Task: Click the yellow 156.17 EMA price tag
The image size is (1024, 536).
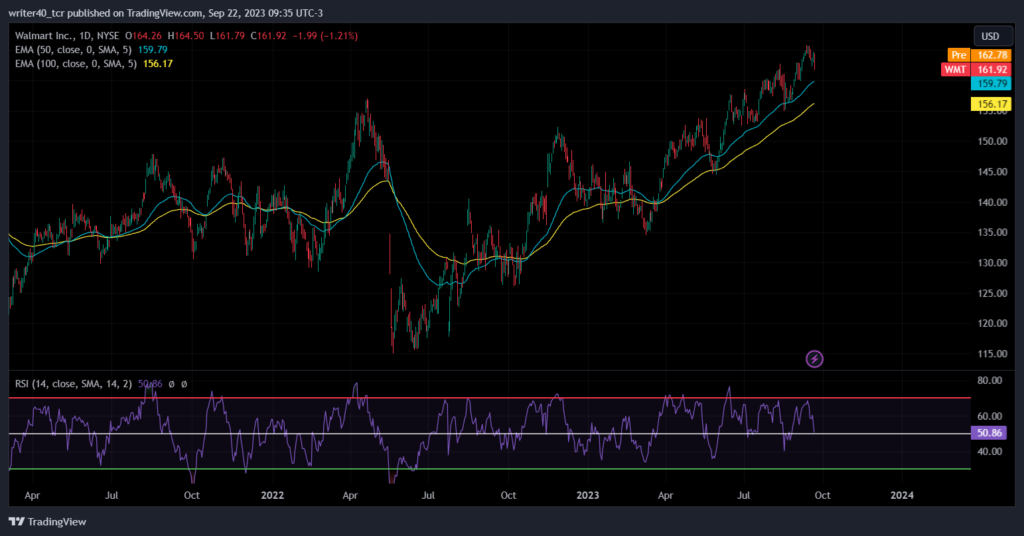Action: [991, 104]
